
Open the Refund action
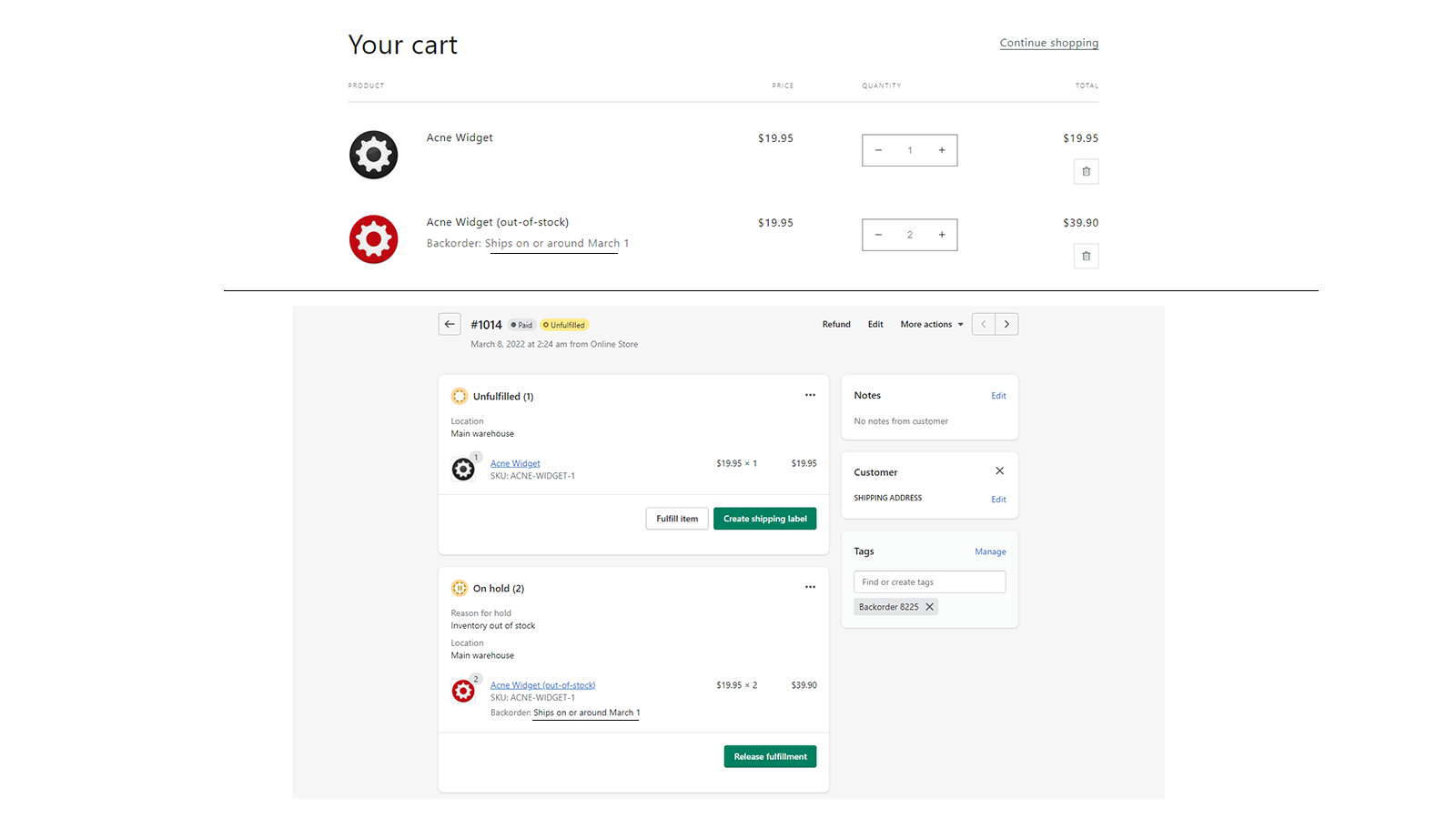tap(836, 324)
